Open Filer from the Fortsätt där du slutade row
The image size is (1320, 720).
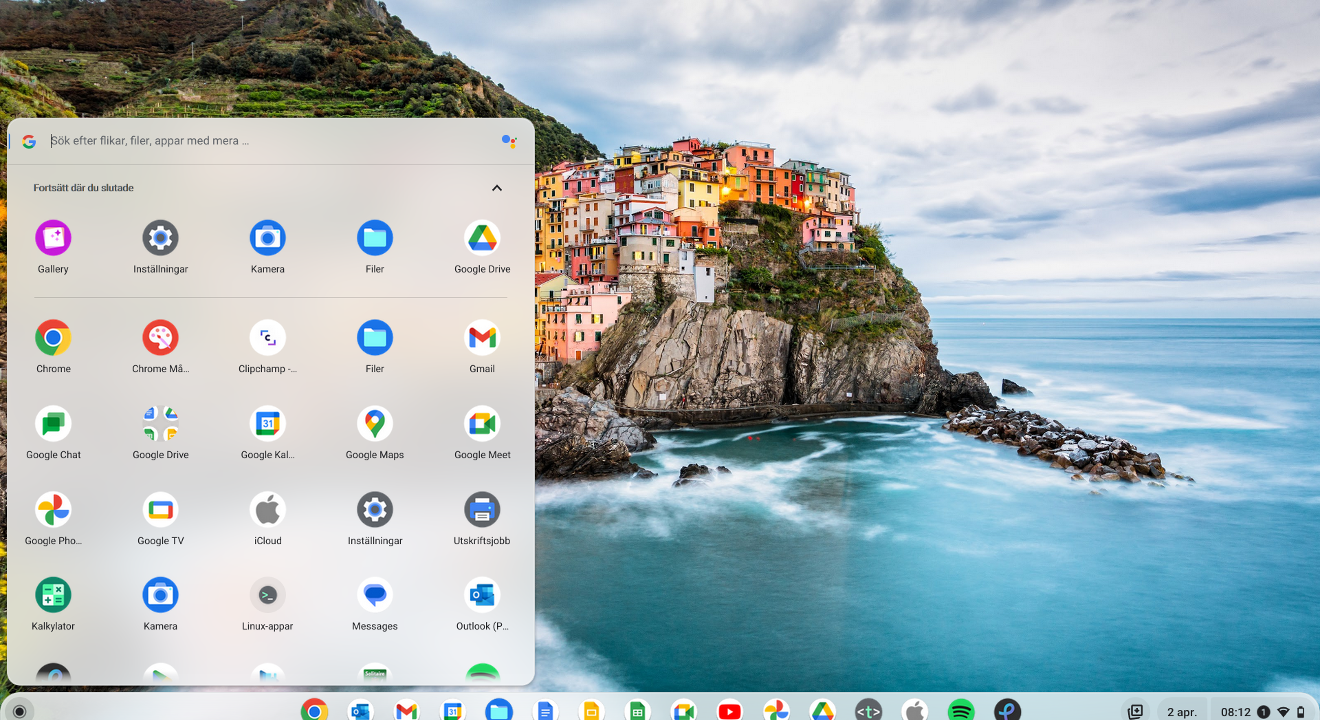(375, 238)
